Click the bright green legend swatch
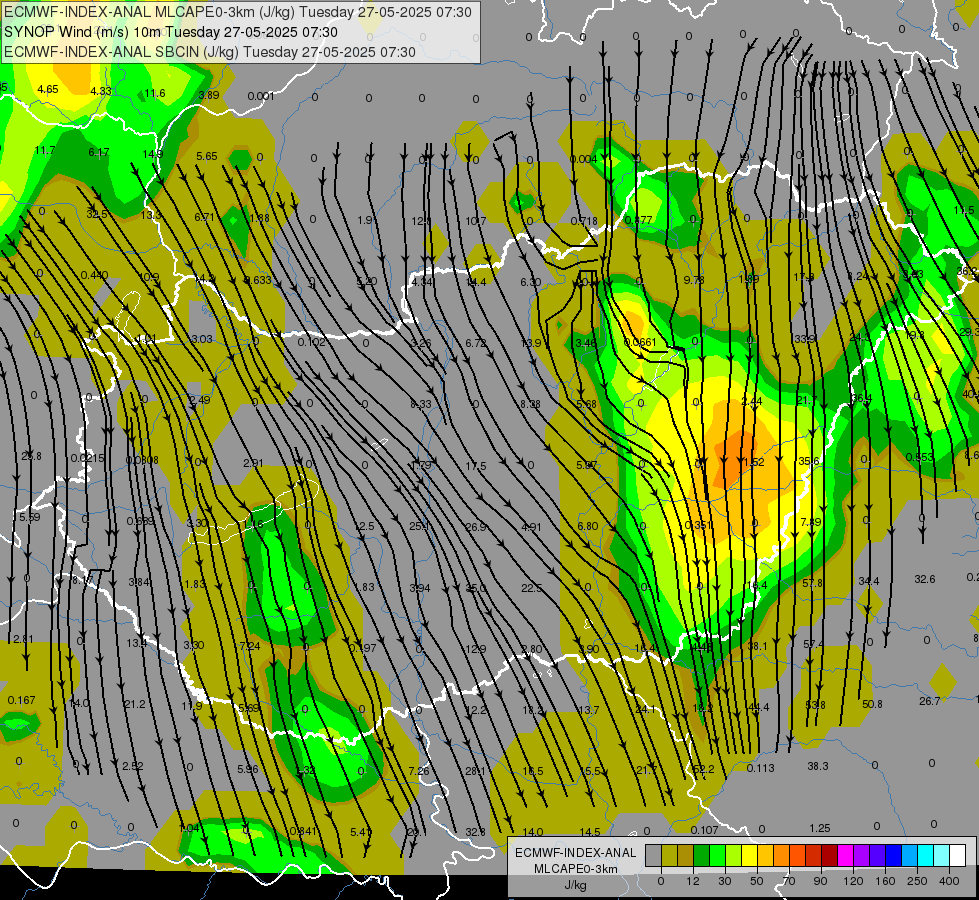The image size is (979, 900). pos(718,855)
